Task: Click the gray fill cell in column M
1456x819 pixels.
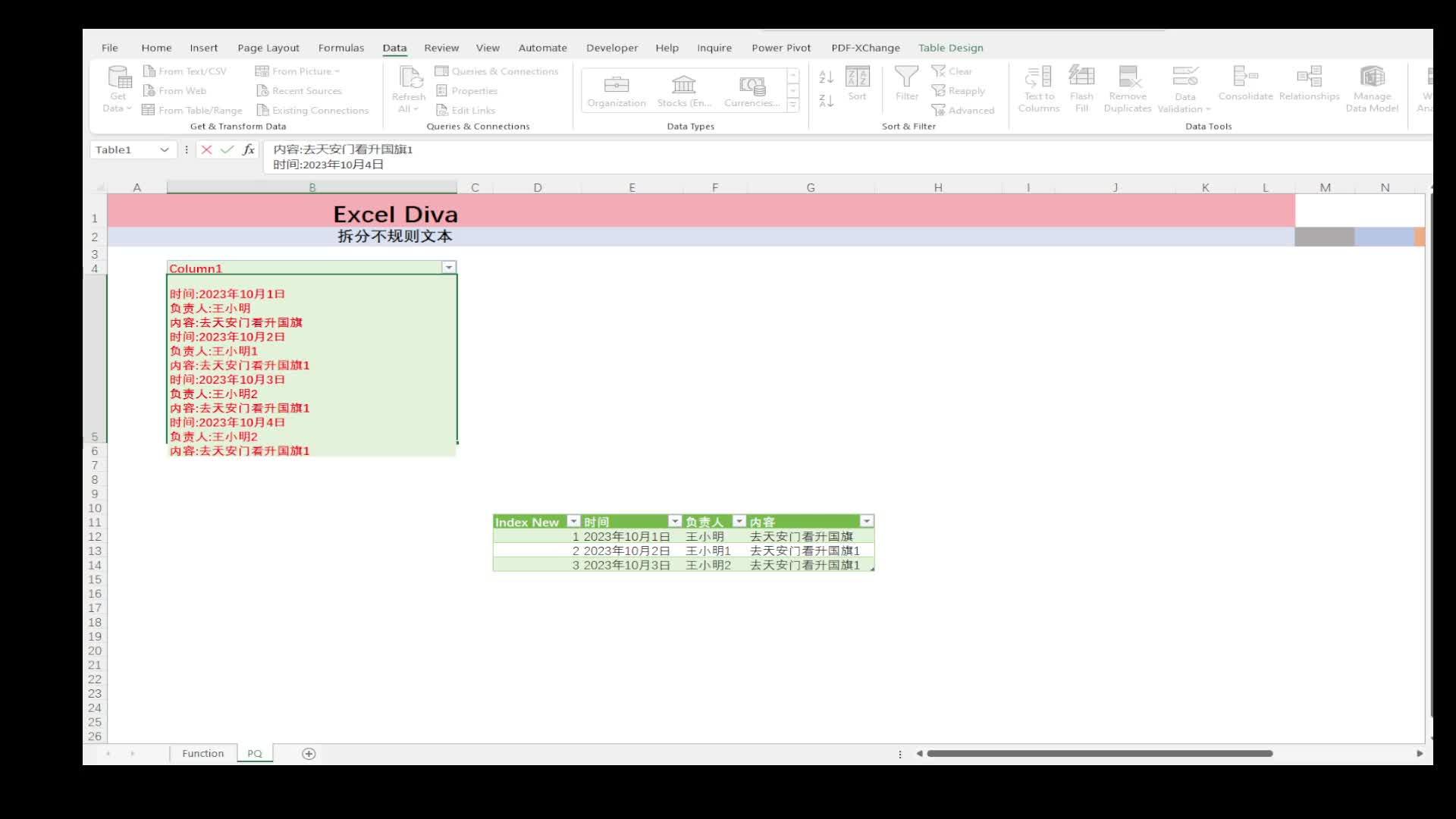Action: pos(1325,237)
